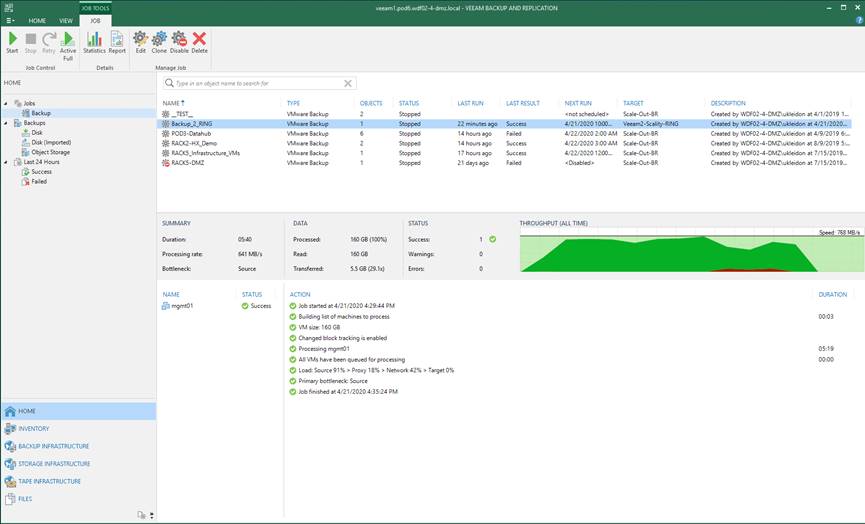Sort jobs by OBJECTS column

pyautogui.click(x=371, y=103)
